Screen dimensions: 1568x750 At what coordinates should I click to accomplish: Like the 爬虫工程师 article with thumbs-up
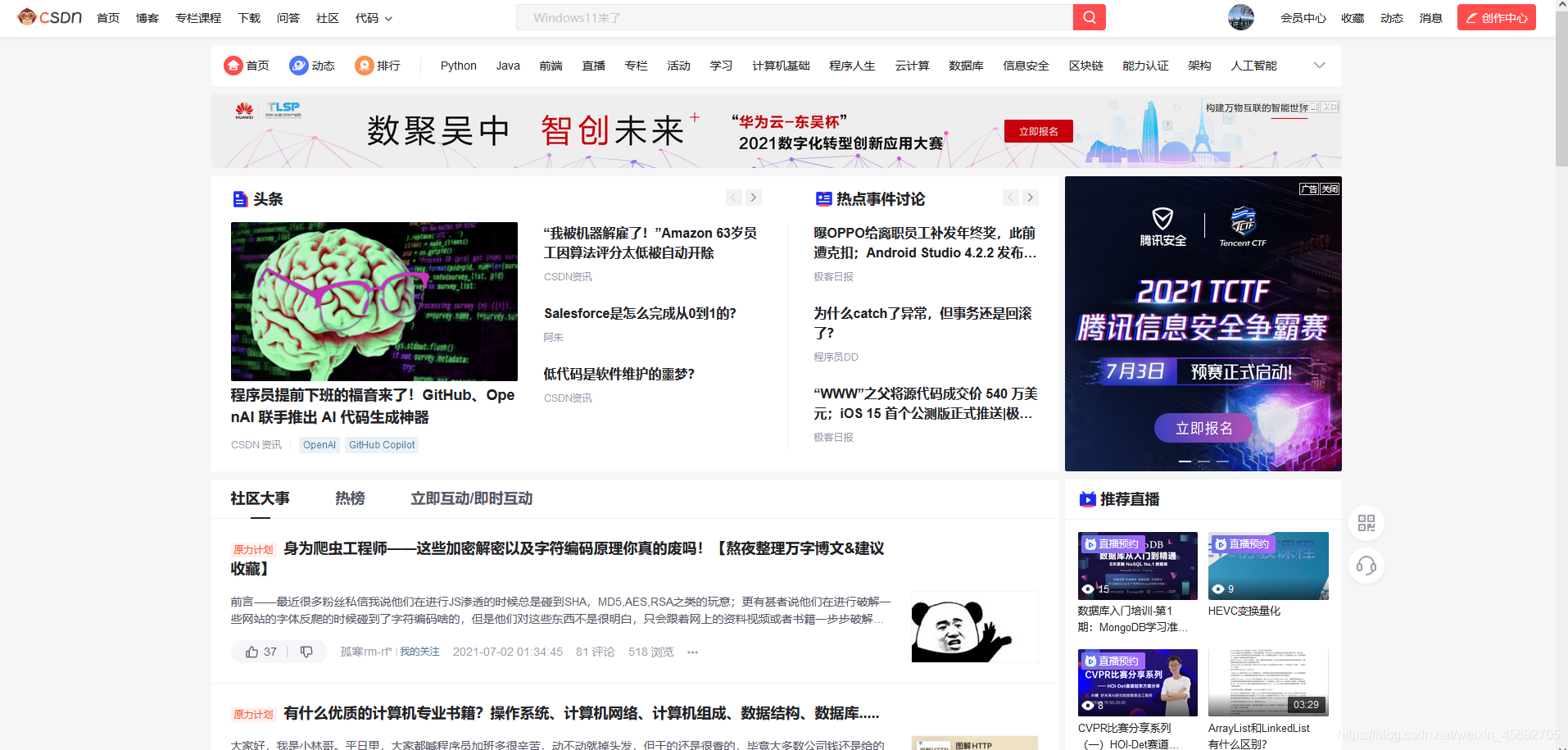tap(252, 652)
